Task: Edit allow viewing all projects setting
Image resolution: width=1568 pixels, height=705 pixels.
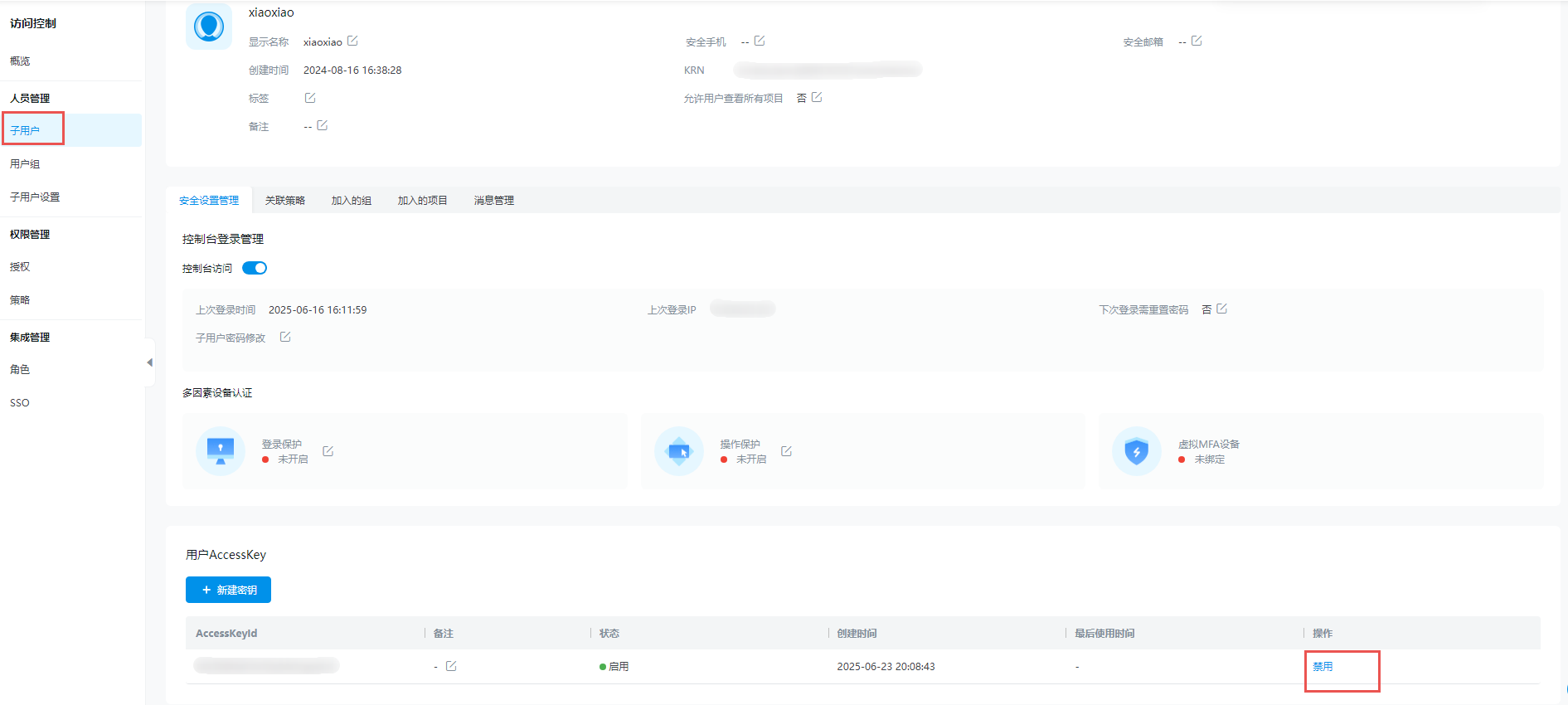Action: point(817,97)
